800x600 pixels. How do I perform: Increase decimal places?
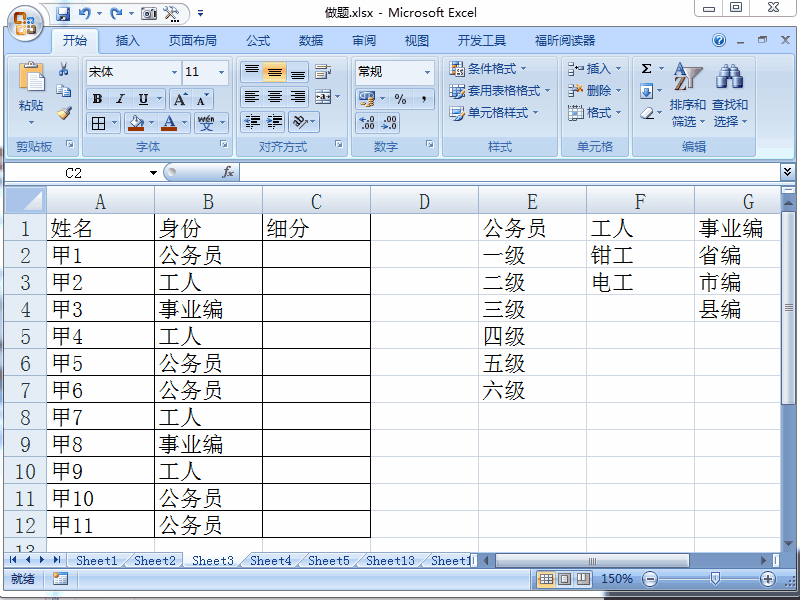pyautogui.click(x=367, y=123)
